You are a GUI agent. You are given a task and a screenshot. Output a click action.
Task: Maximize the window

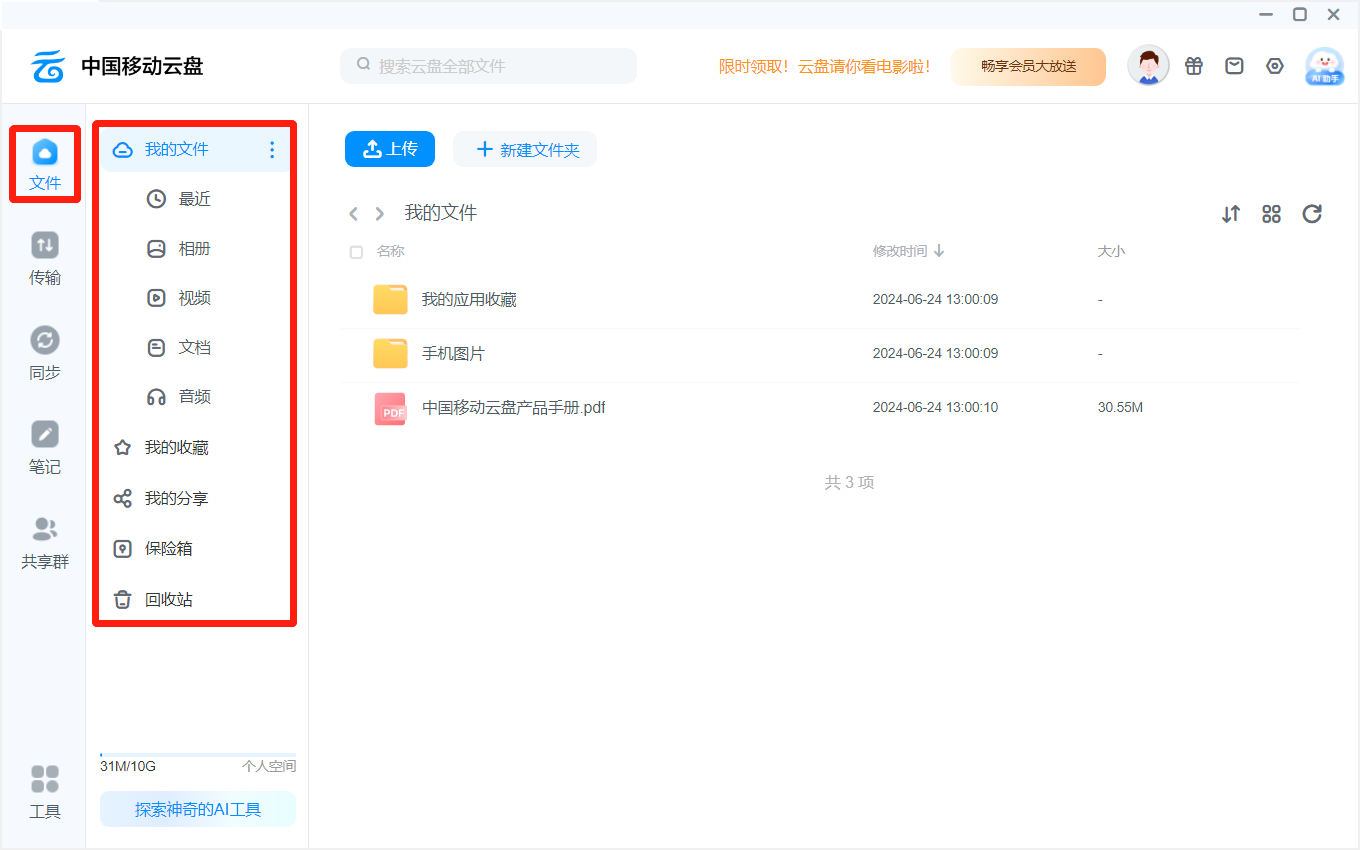(x=1300, y=15)
